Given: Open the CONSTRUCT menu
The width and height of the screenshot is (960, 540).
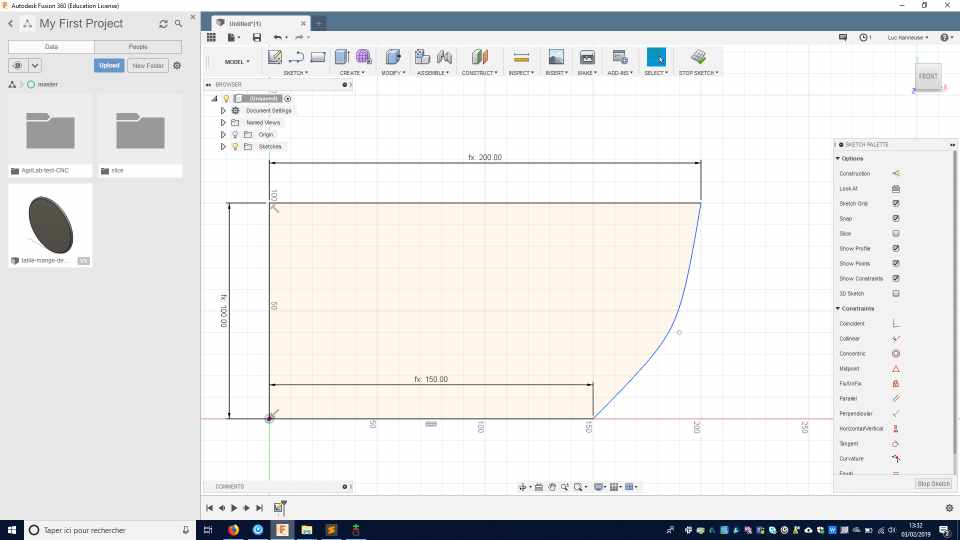Looking at the screenshot, I should [x=479, y=73].
